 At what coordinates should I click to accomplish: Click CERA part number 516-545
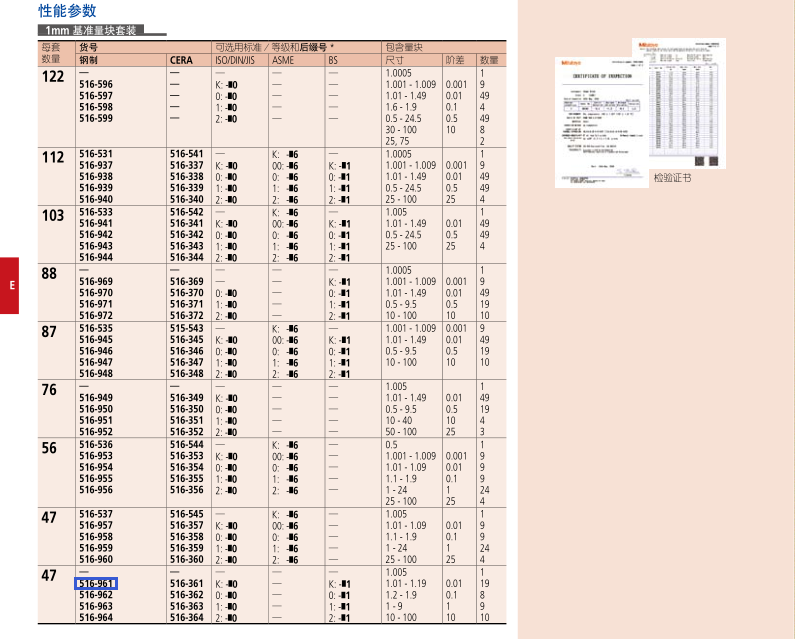(x=187, y=514)
